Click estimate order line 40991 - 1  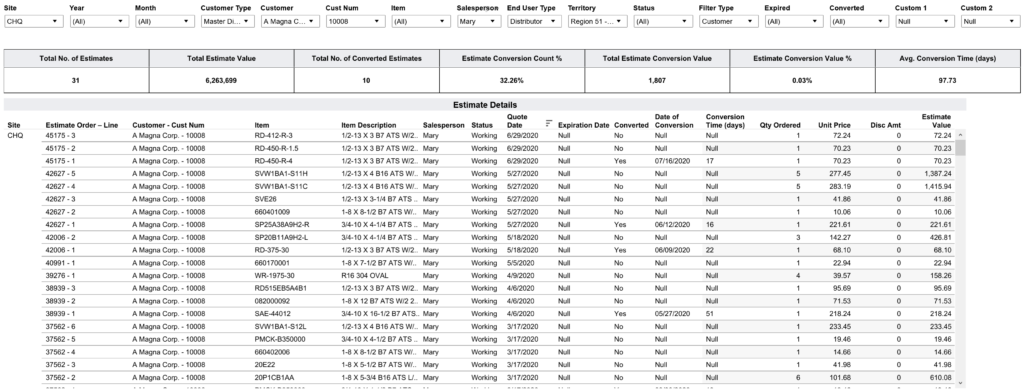point(61,263)
